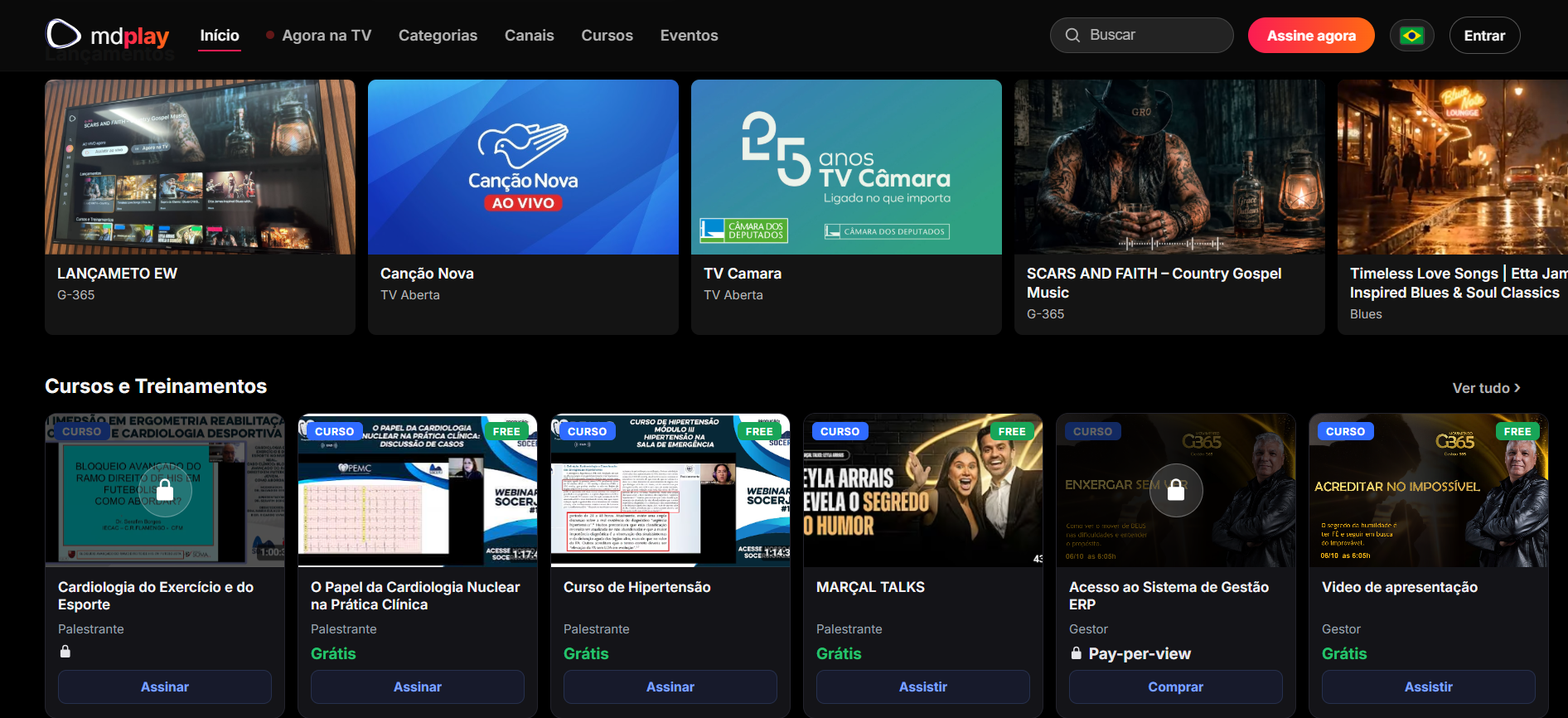Open the Brazil flag language selector
The width and height of the screenshot is (1568, 718).
pos(1411,36)
